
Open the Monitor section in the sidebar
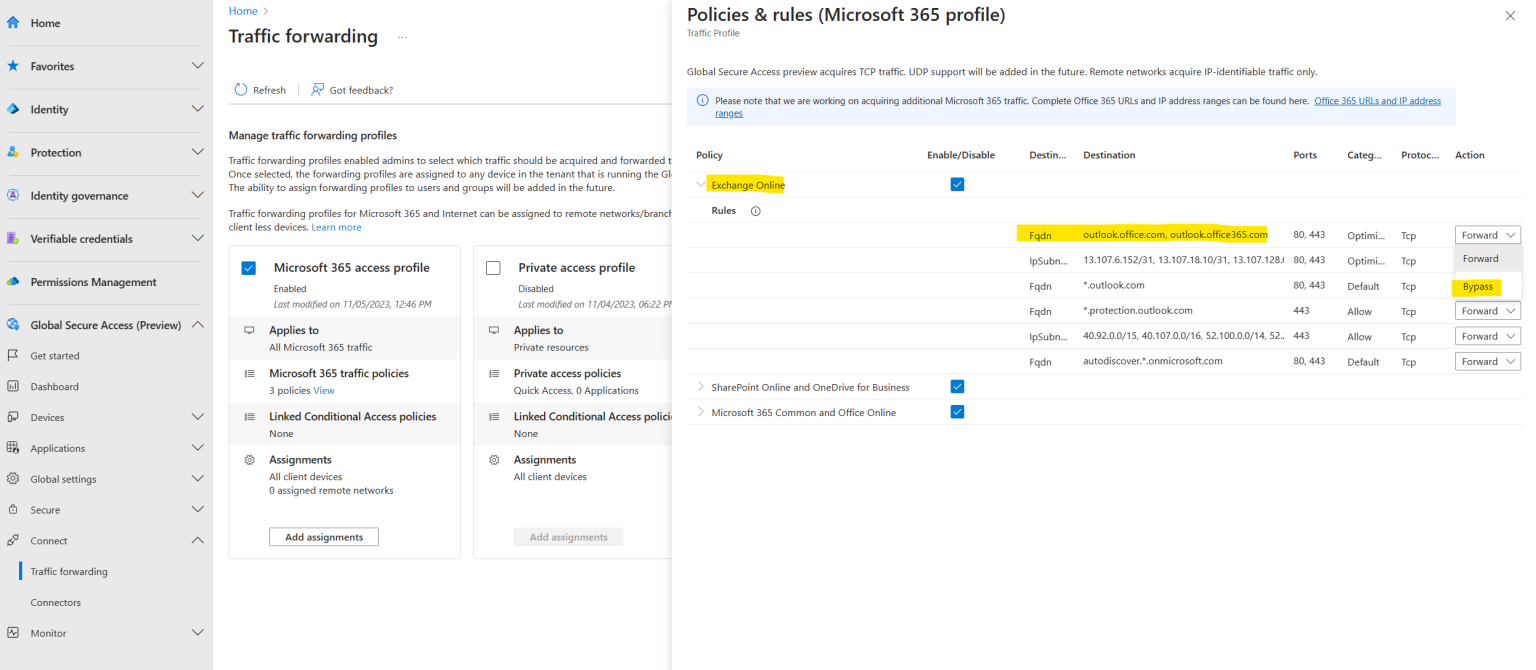pos(46,633)
